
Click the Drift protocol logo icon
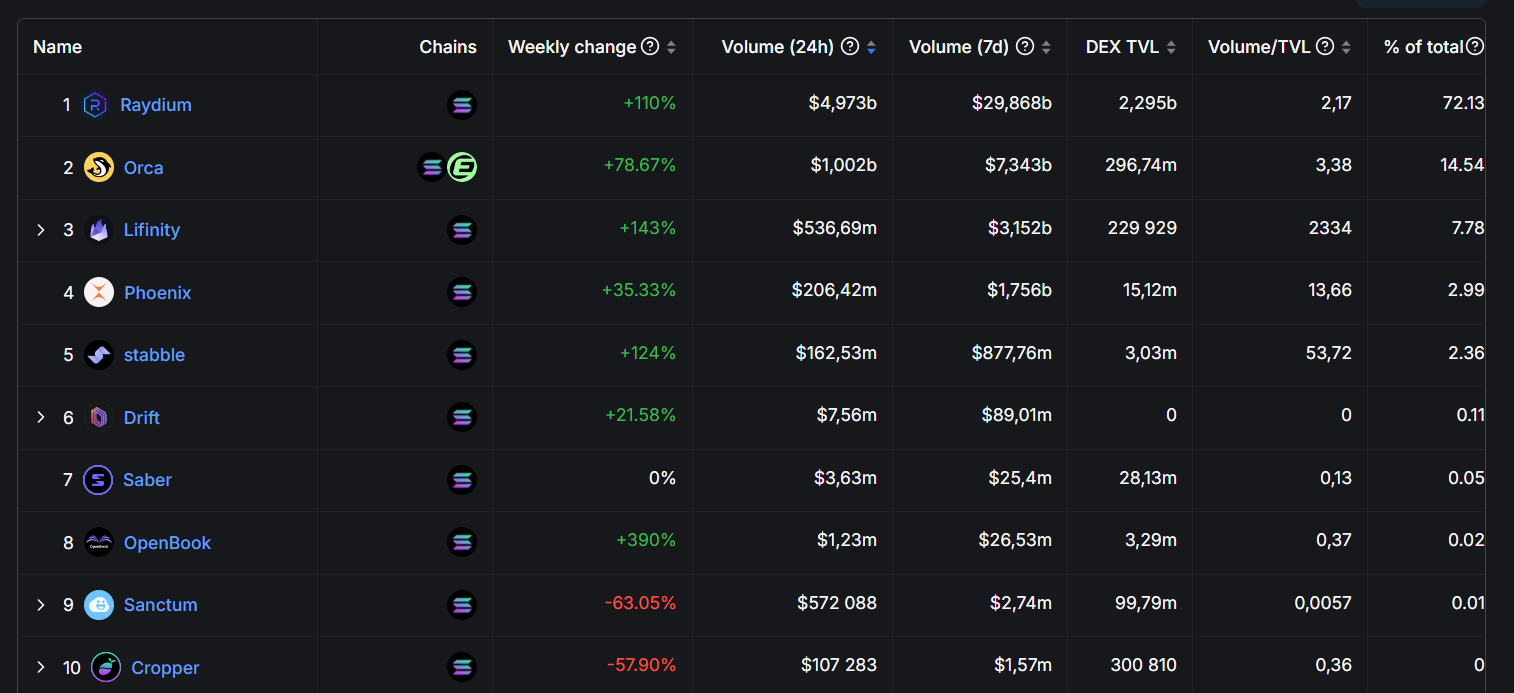[99, 417]
